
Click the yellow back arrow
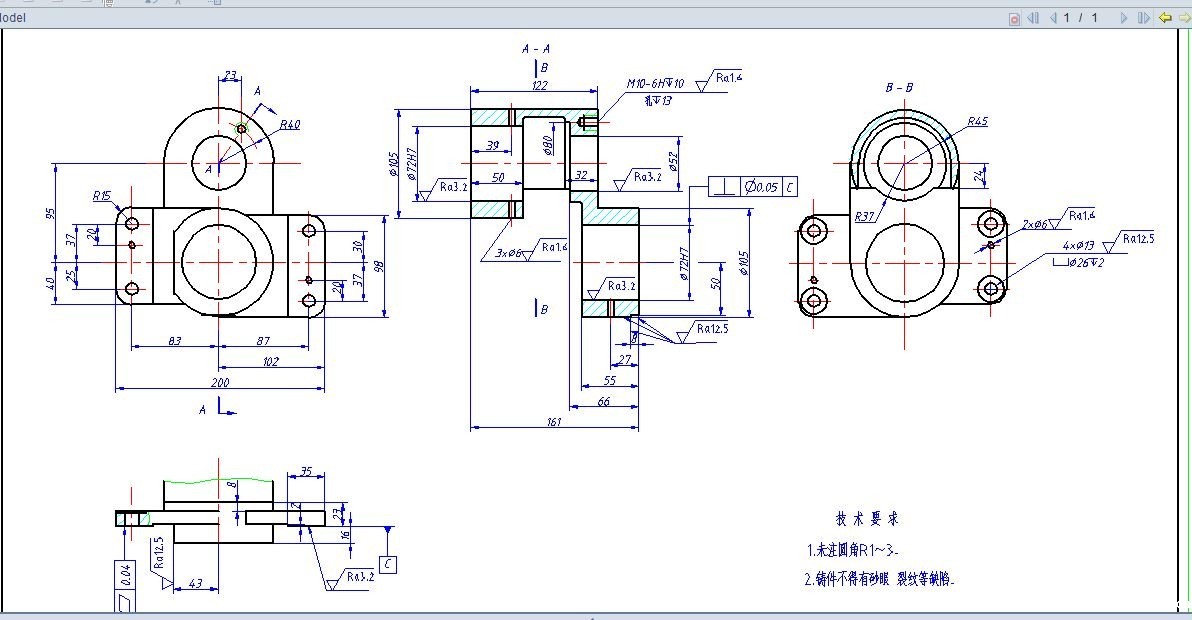point(1165,18)
